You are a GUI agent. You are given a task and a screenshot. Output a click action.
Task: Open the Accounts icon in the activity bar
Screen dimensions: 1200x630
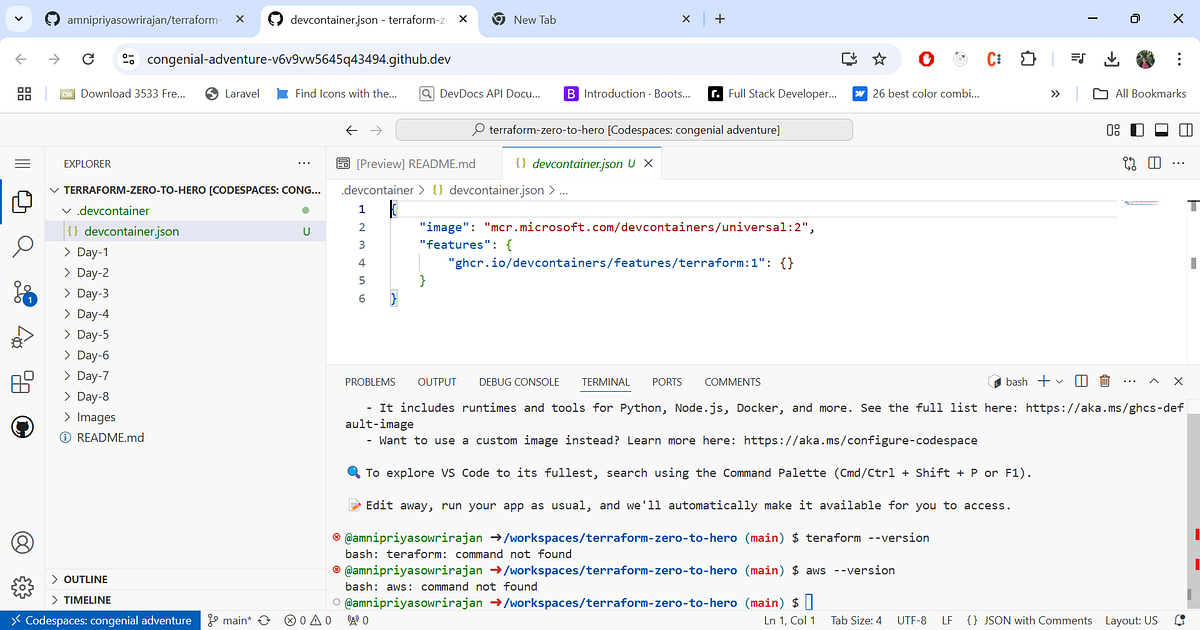pos(21,542)
